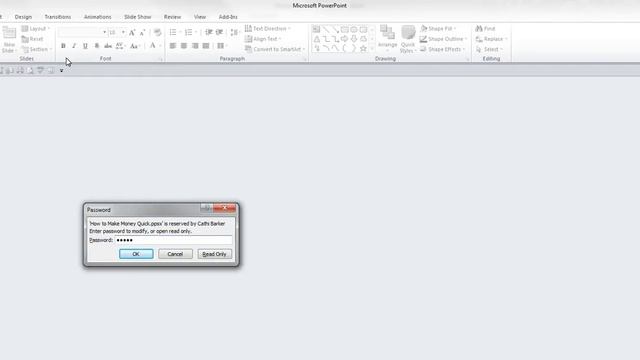Click the Numbering list icon
This screenshot has width=640, height=360.
tap(188, 32)
